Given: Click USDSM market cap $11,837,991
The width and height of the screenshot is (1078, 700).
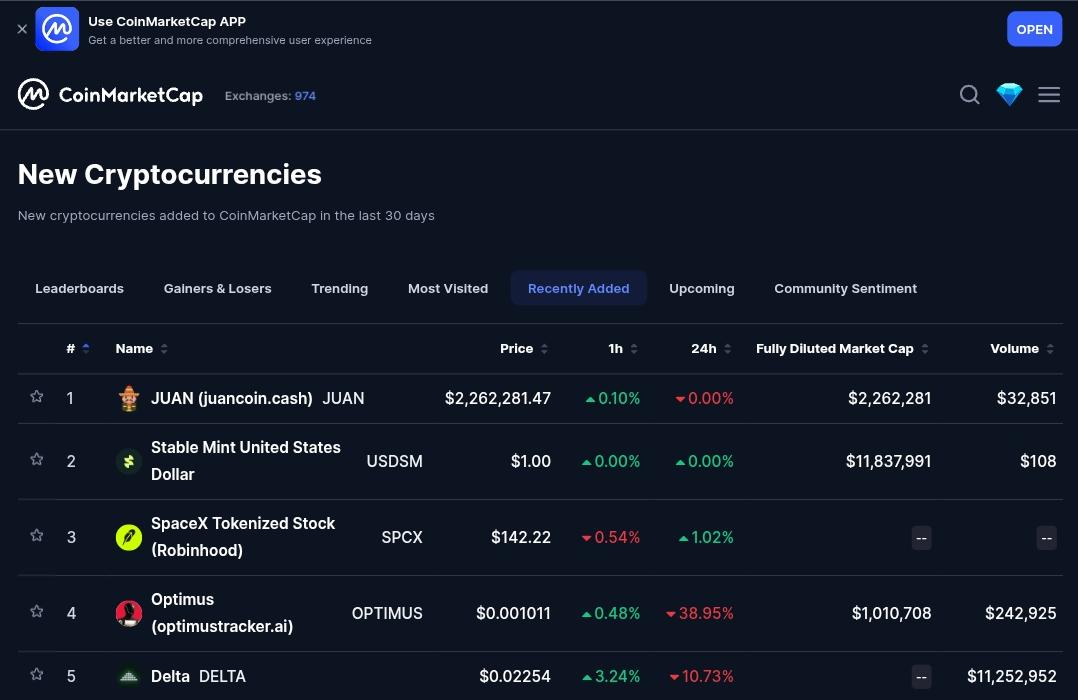Looking at the screenshot, I should click(x=888, y=461).
